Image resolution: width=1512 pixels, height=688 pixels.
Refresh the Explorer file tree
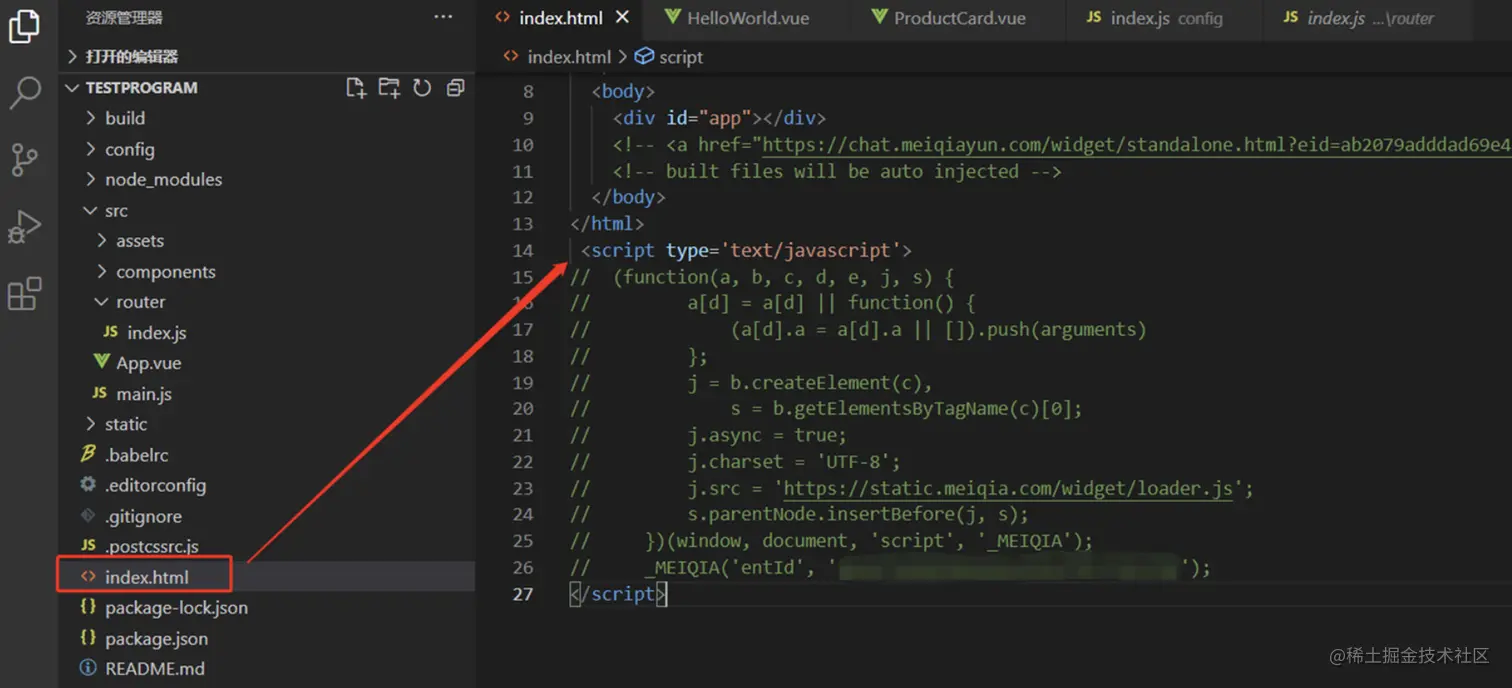pos(422,88)
